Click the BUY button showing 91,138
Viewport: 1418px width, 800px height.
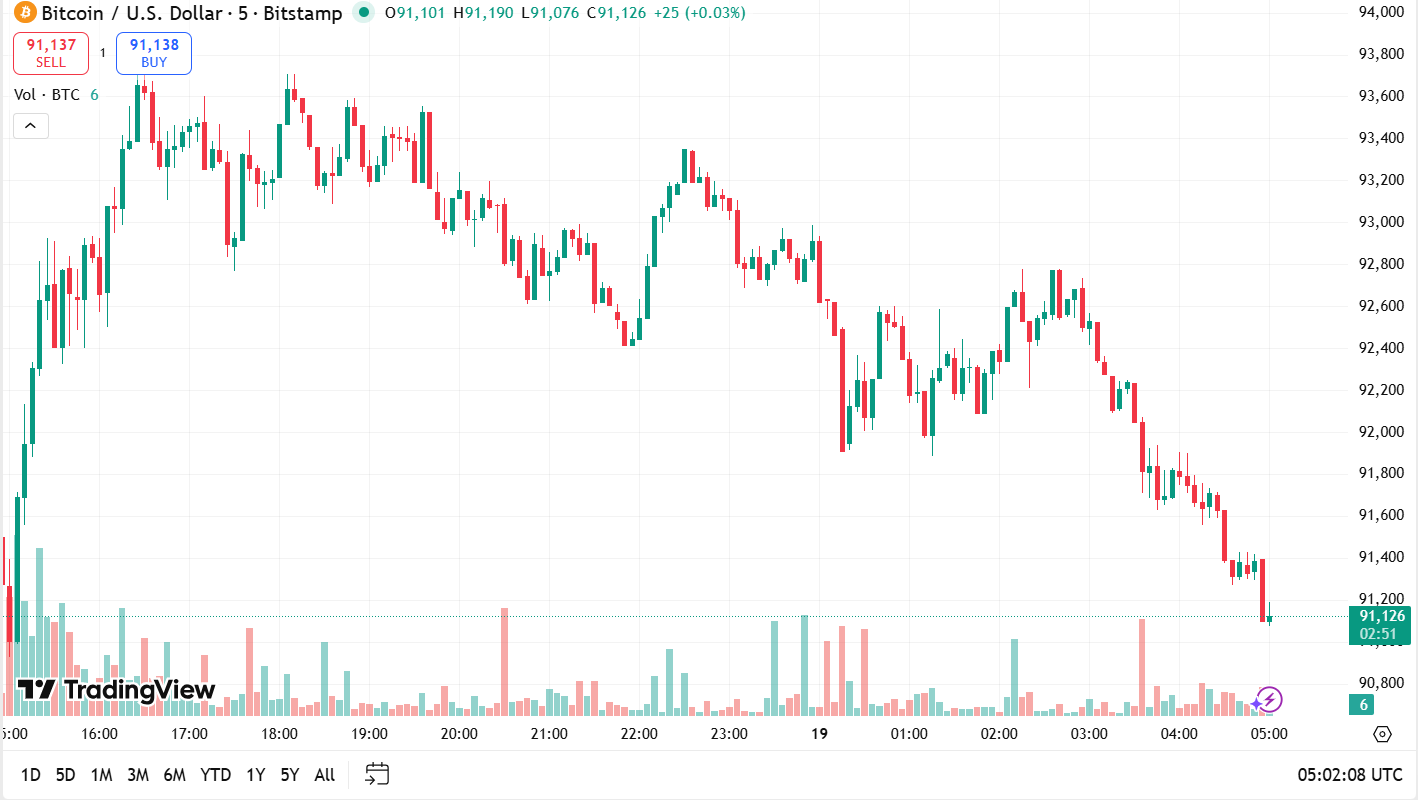[x=153, y=53]
